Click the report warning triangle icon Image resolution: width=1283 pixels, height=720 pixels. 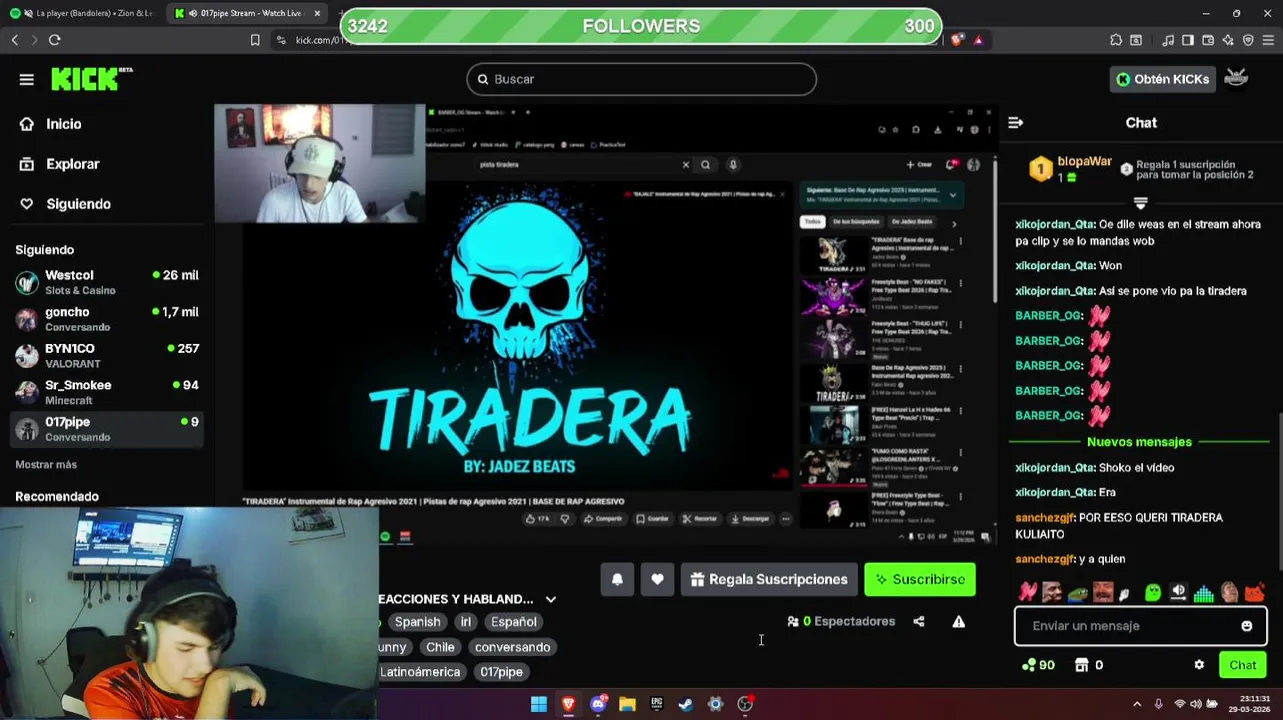tap(959, 621)
